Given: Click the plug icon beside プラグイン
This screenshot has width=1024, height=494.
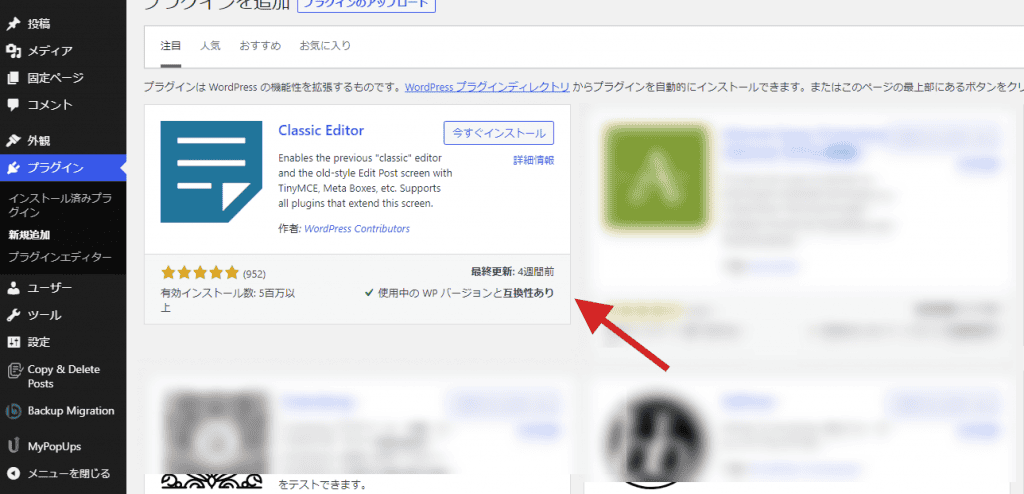Looking at the screenshot, I should pos(13,168).
